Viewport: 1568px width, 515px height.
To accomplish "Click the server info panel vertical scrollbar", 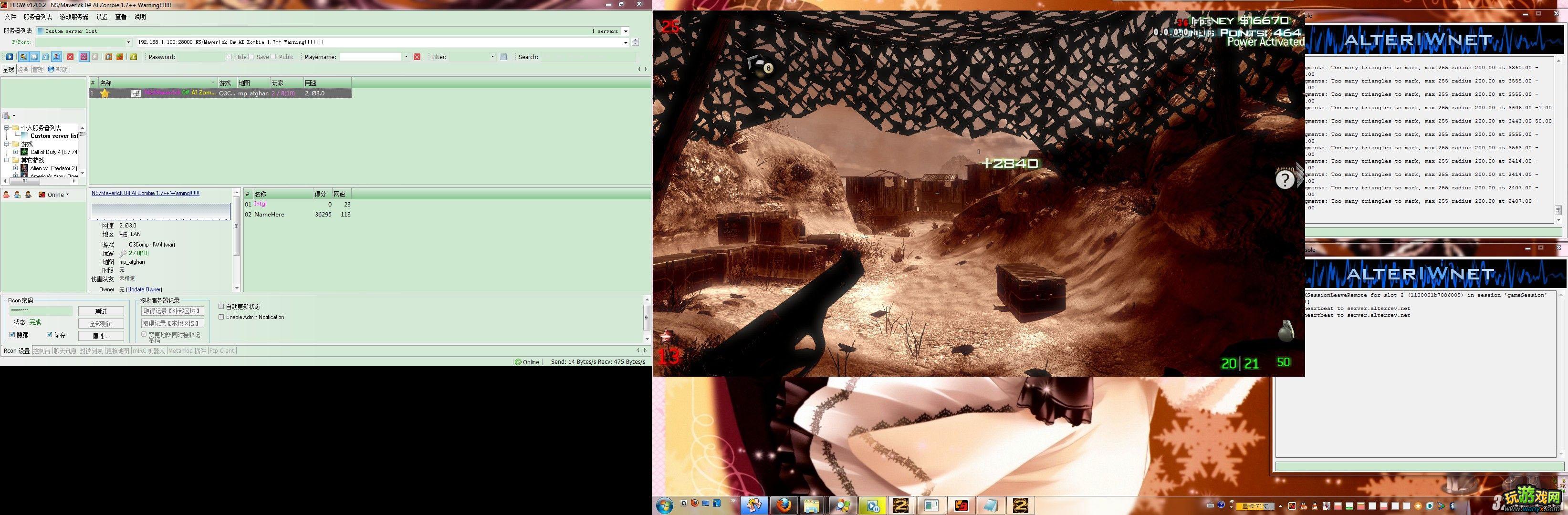I will 237,240.
